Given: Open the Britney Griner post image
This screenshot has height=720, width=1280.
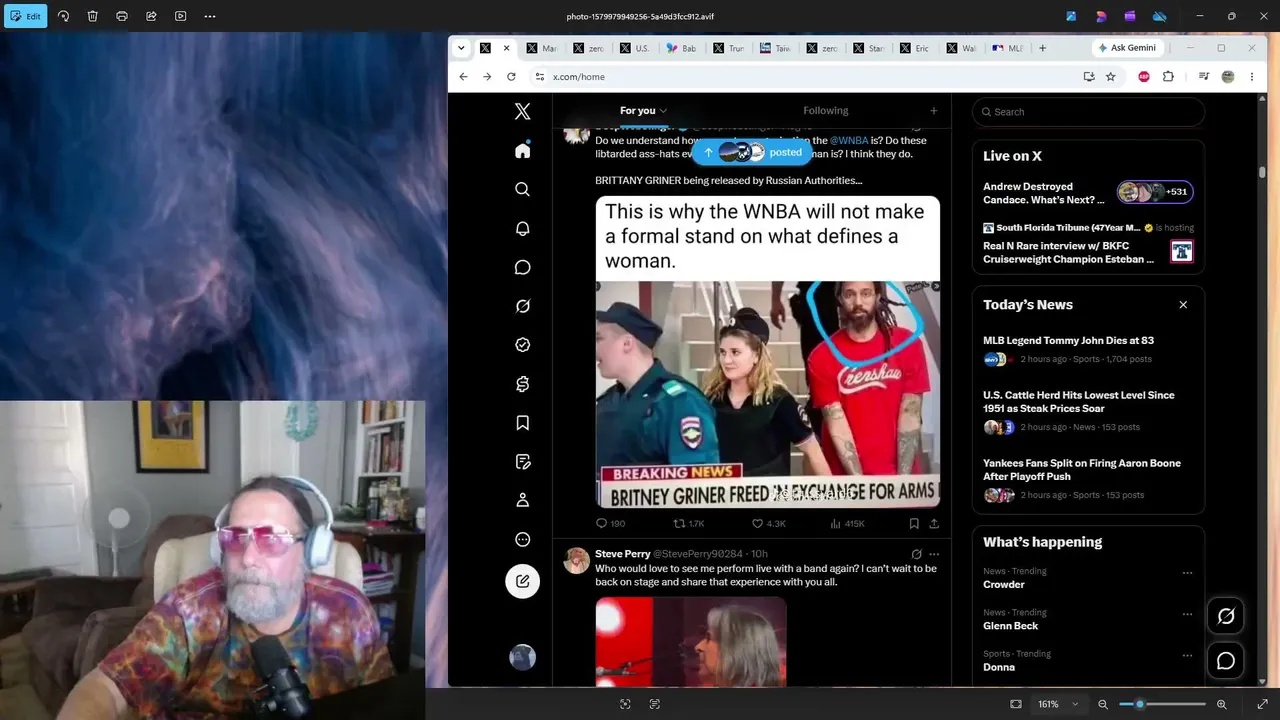Looking at the screenshot, I should tap(768, 352).
